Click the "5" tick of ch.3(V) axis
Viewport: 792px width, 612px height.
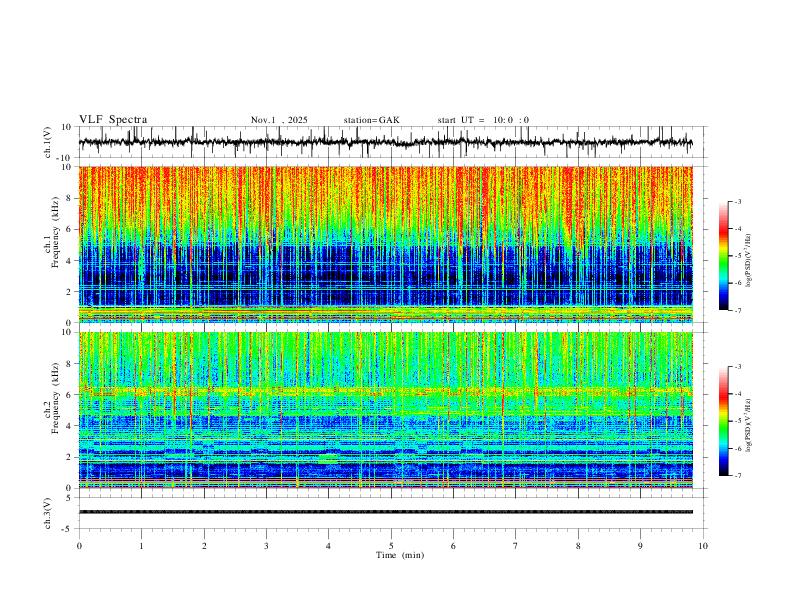69,498
